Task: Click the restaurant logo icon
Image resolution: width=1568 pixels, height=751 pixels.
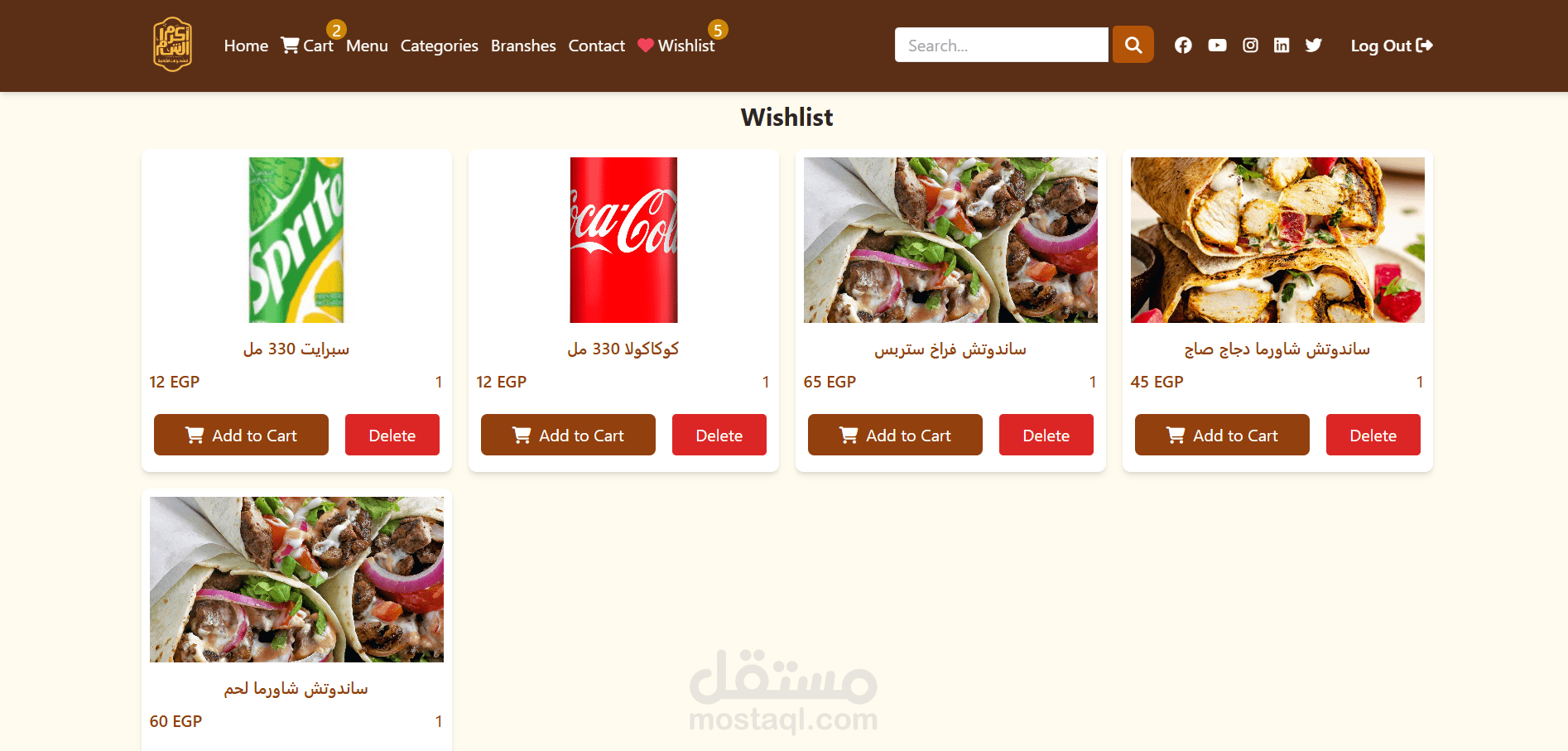Action: pyautogui.click(x=172, y=45)
